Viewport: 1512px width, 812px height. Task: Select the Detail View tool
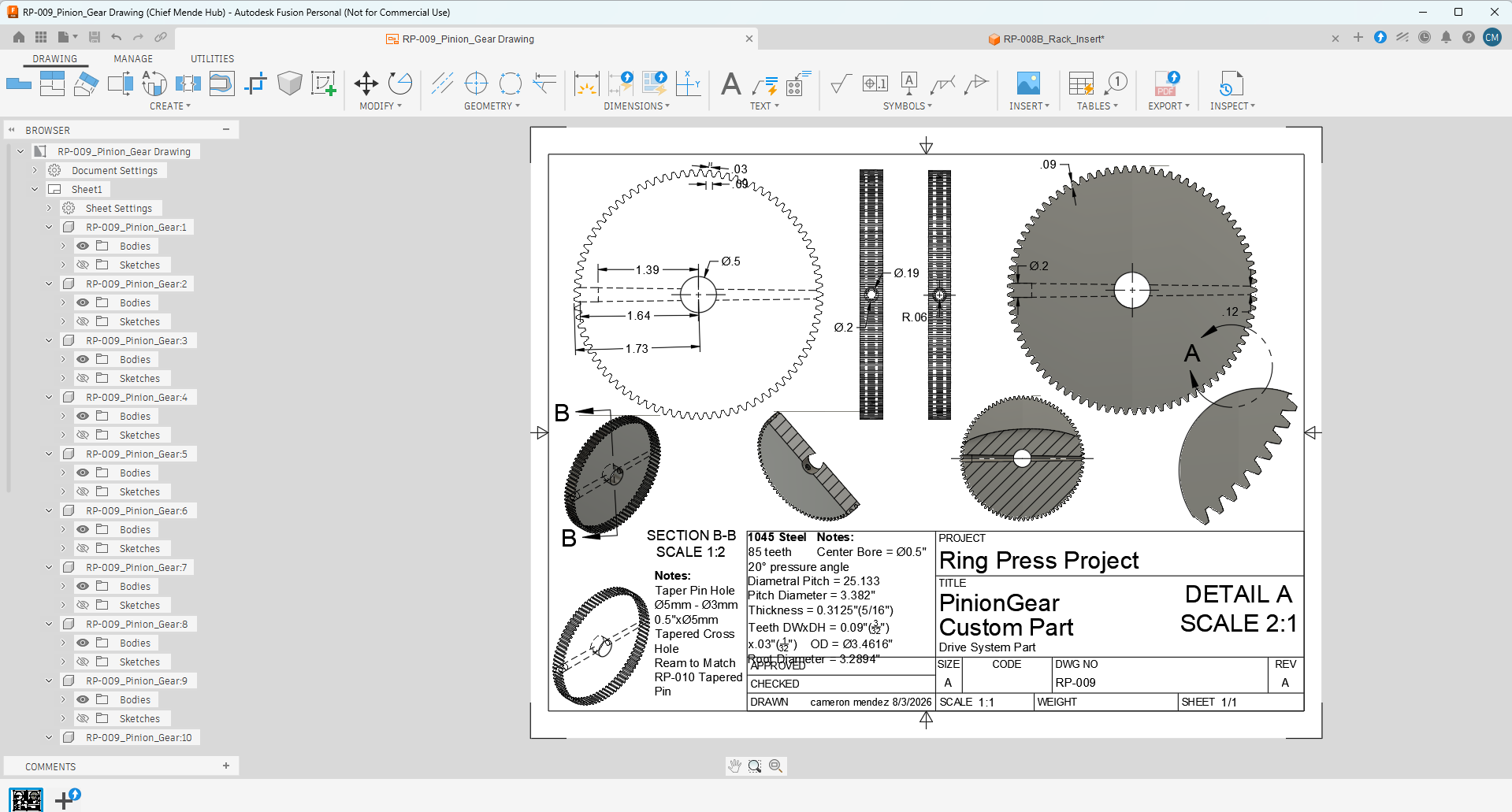[154, 83]
